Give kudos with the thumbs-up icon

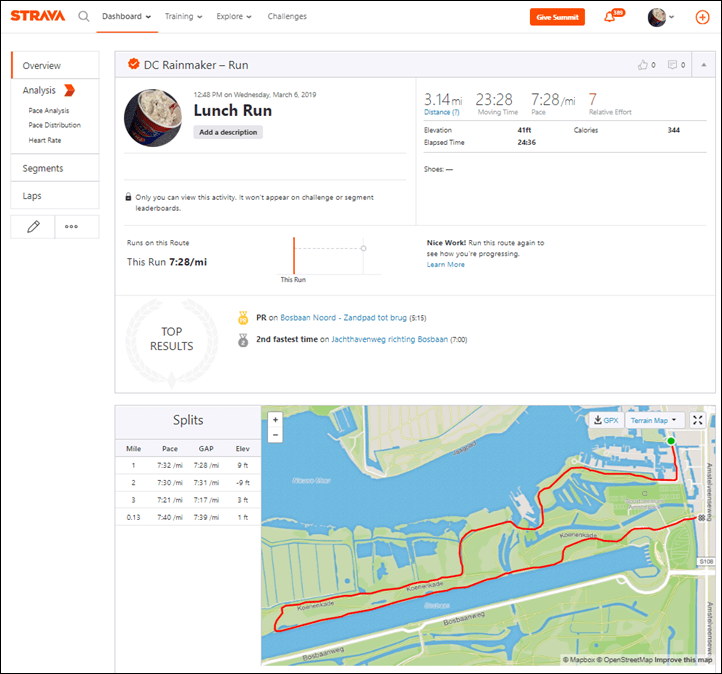pyautogui.click(x=643, y=65)
